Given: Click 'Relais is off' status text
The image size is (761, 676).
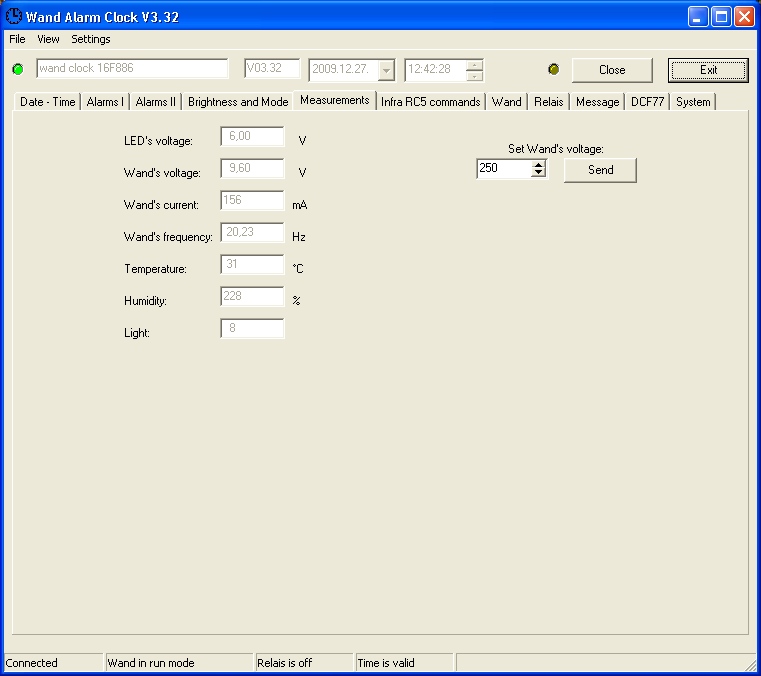Looking at the screenshot, I should 284,663.
